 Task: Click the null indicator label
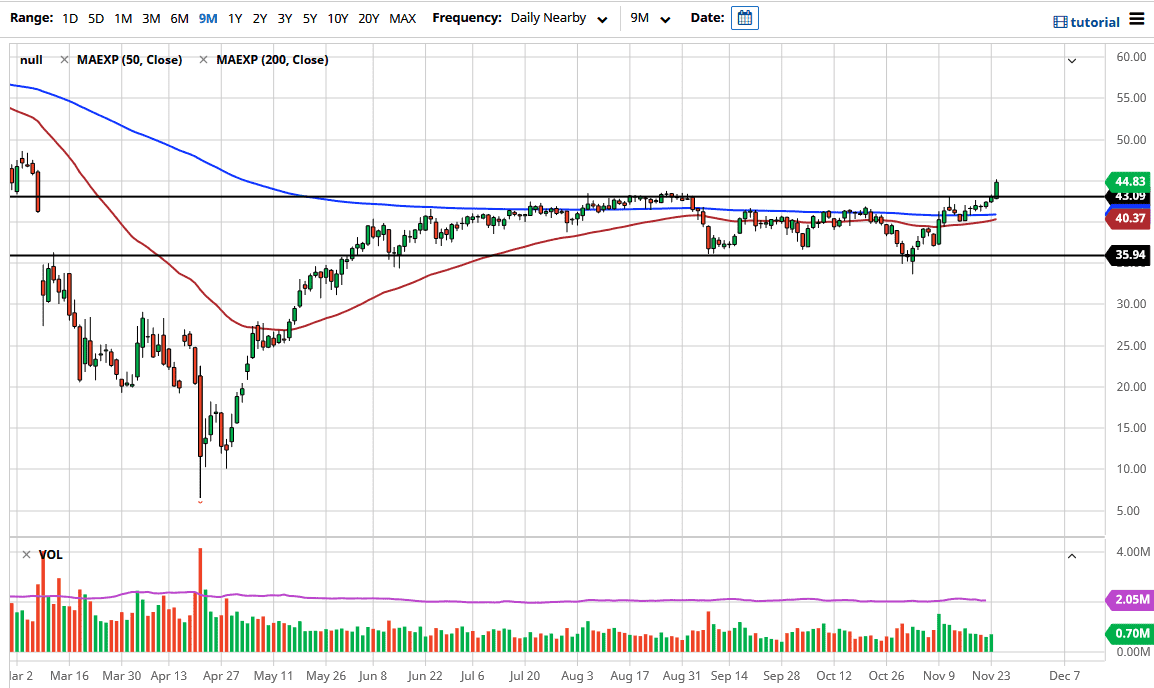(31, 59)
